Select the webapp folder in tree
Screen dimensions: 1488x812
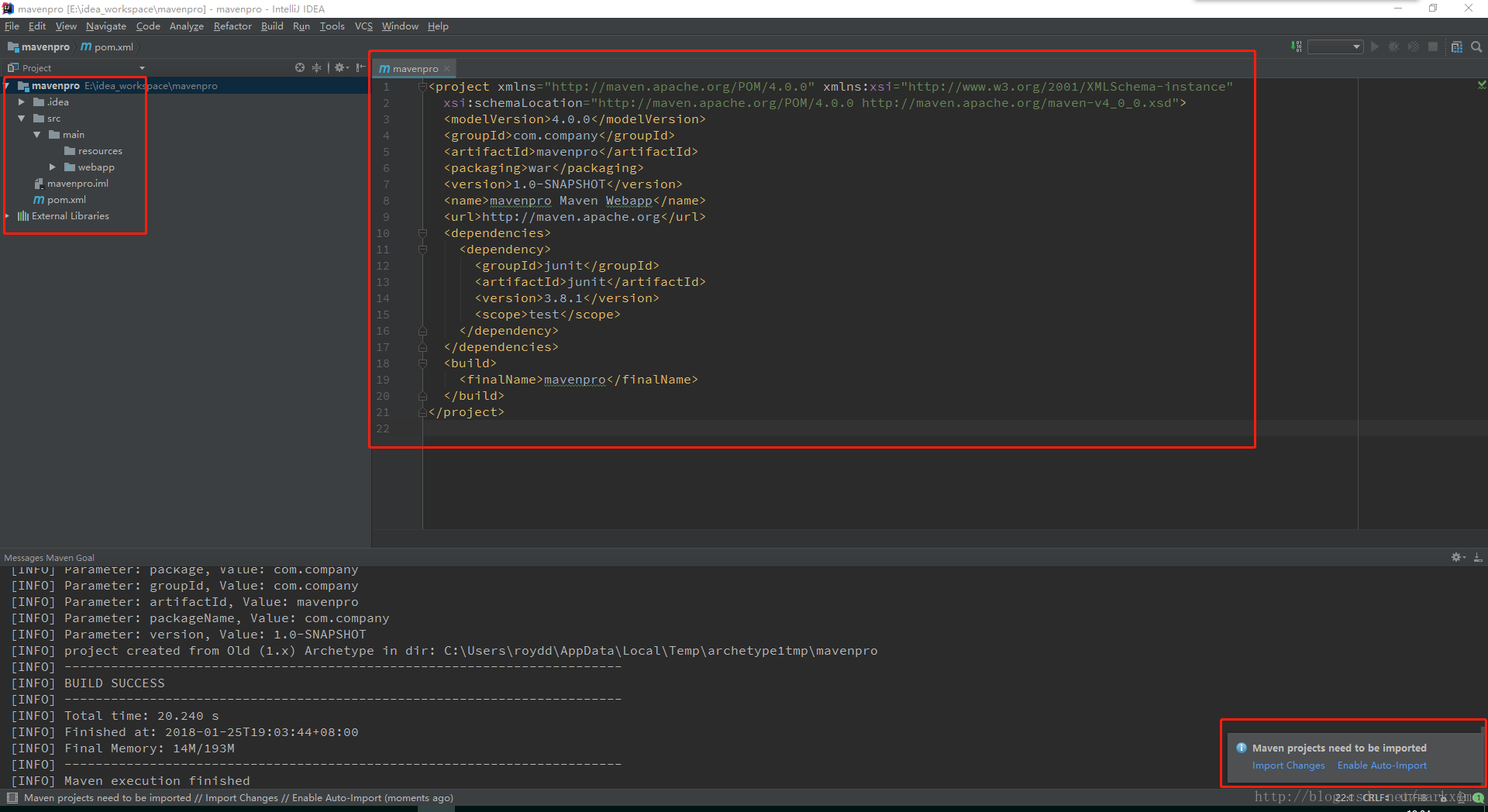click(89, 167)
